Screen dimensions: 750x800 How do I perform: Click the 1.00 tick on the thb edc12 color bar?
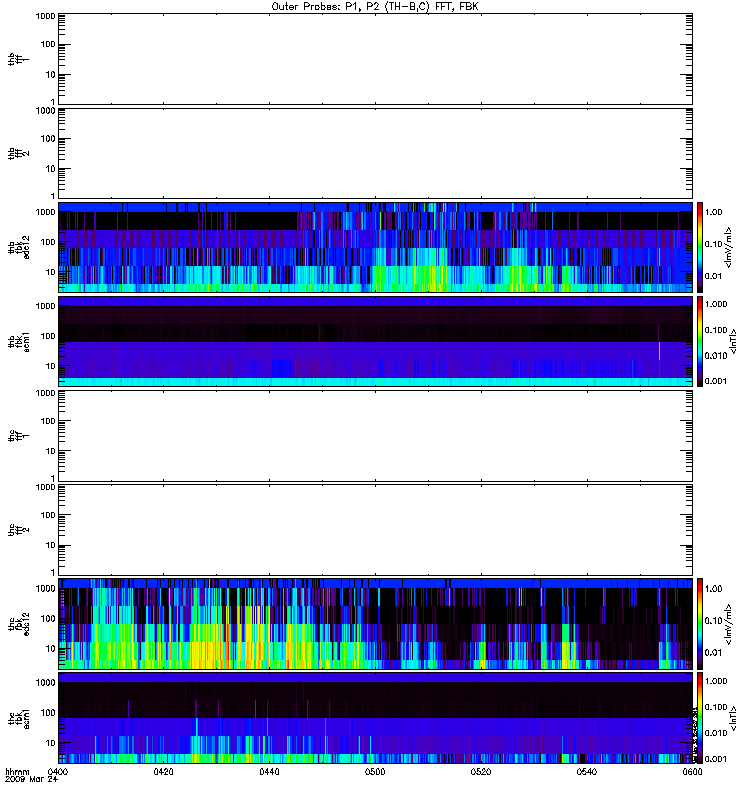(713, 212)
